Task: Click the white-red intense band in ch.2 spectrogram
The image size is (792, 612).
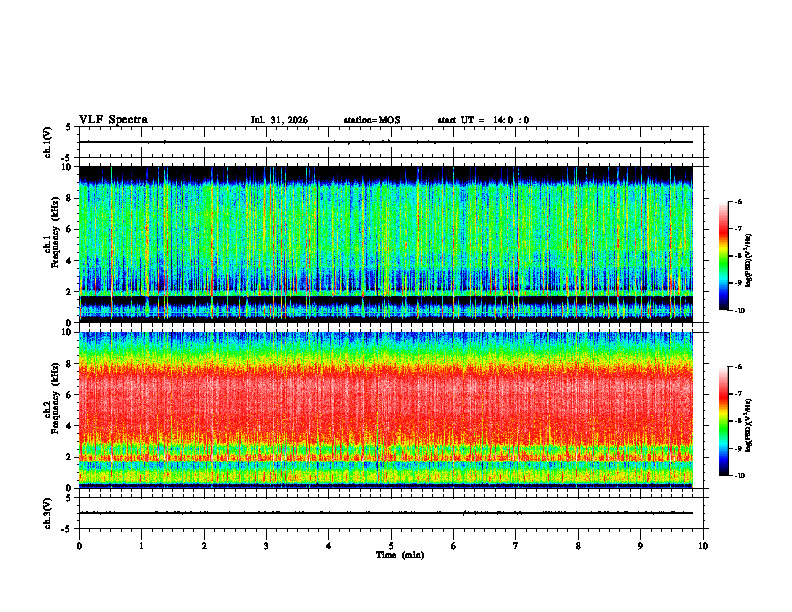Action: tap(385, 394)
